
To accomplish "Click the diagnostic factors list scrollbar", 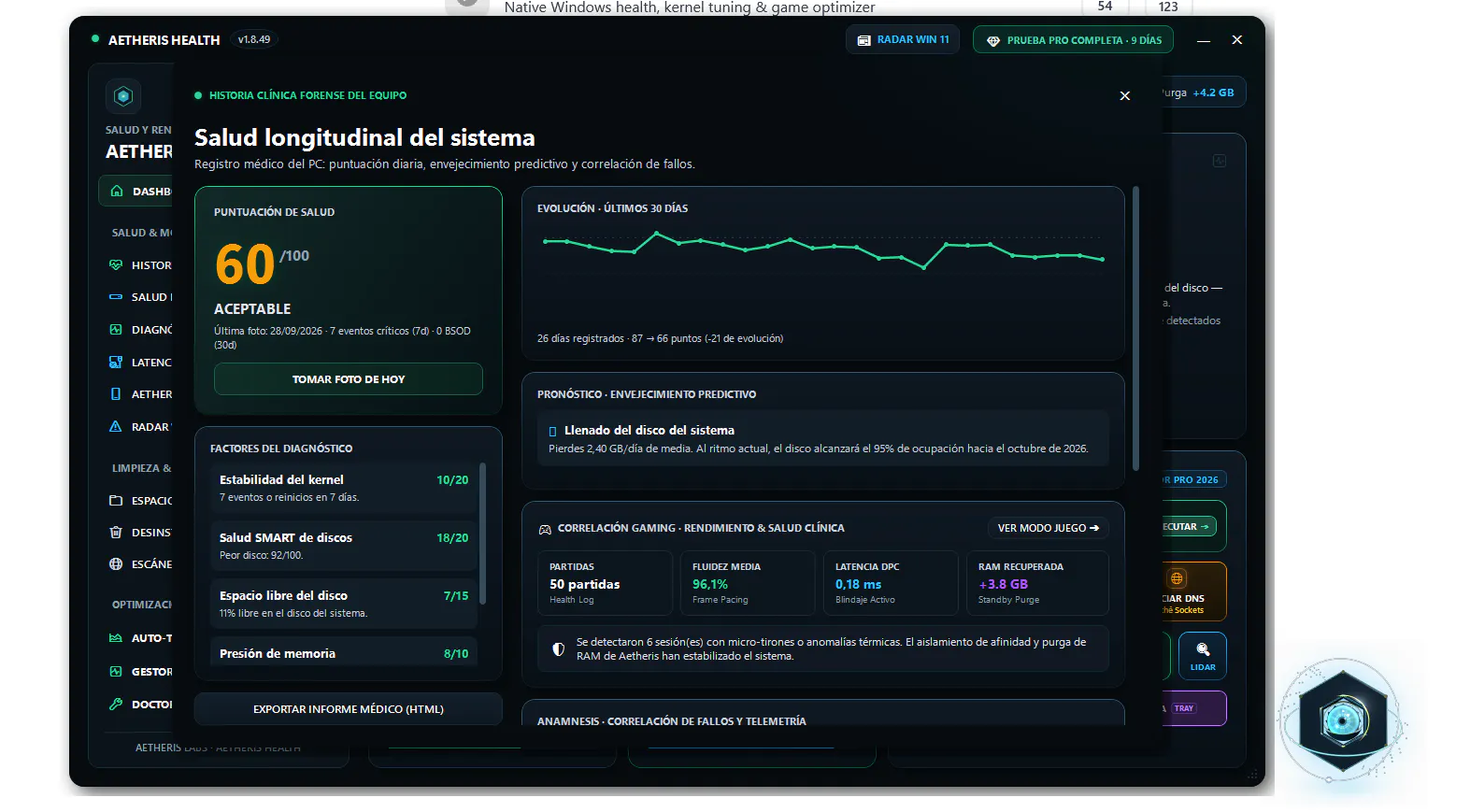I will click(483, 534).
